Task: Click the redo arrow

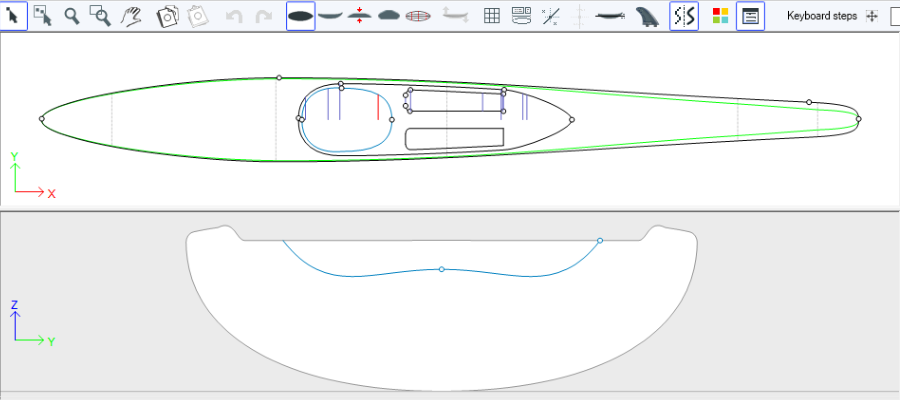Action: (x=263, y=17)
